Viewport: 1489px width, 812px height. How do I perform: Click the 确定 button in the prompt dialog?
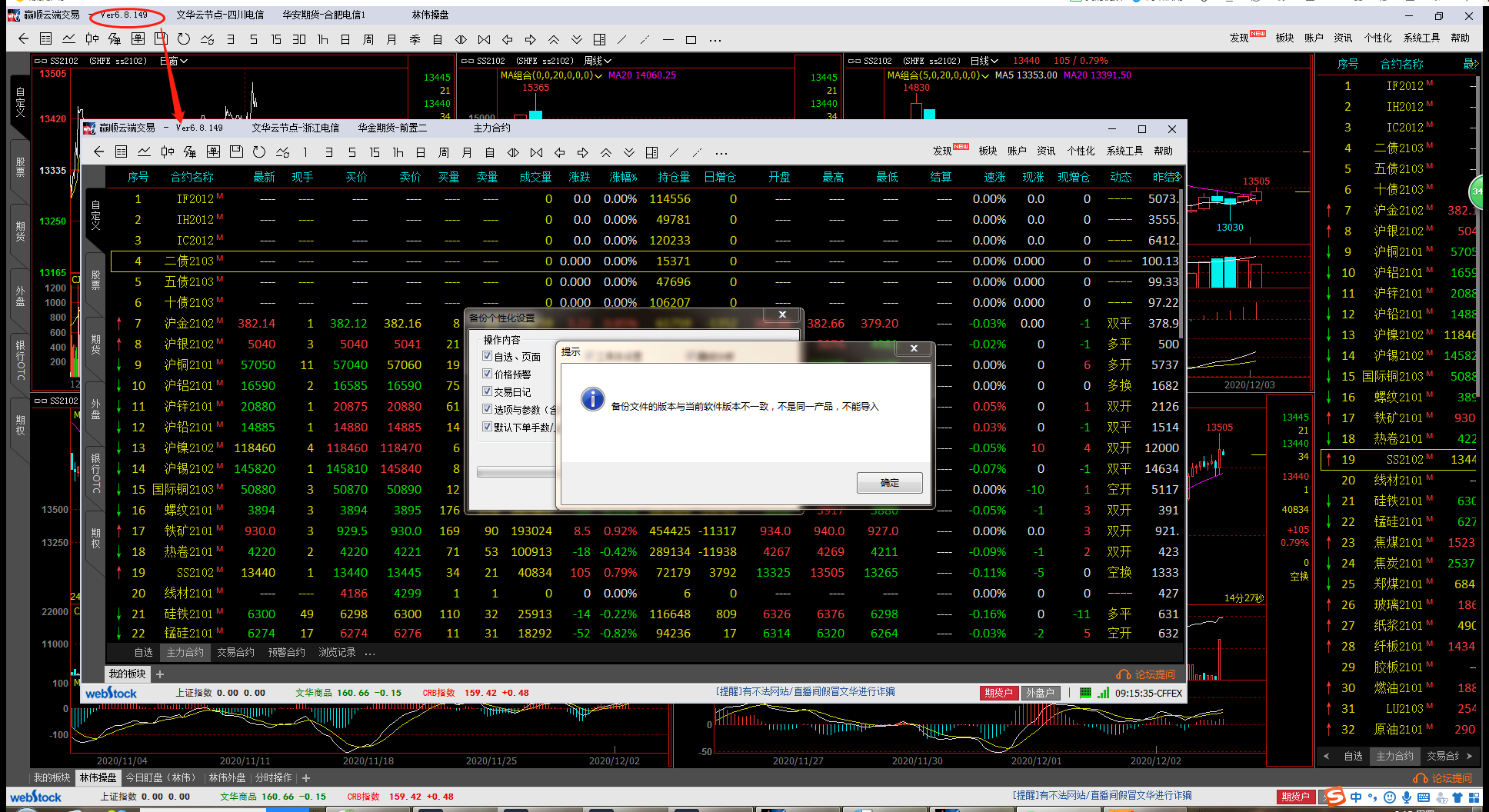[889, 483]
